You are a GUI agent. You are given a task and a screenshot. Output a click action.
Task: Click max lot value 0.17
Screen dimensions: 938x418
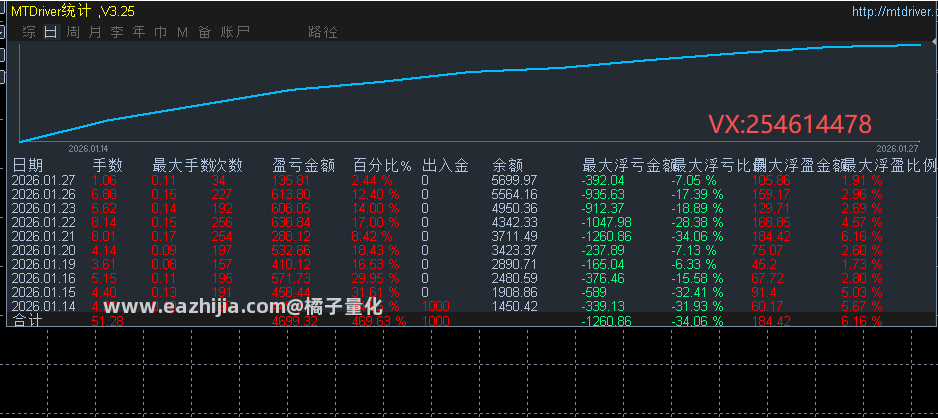[x=163, y=237]
